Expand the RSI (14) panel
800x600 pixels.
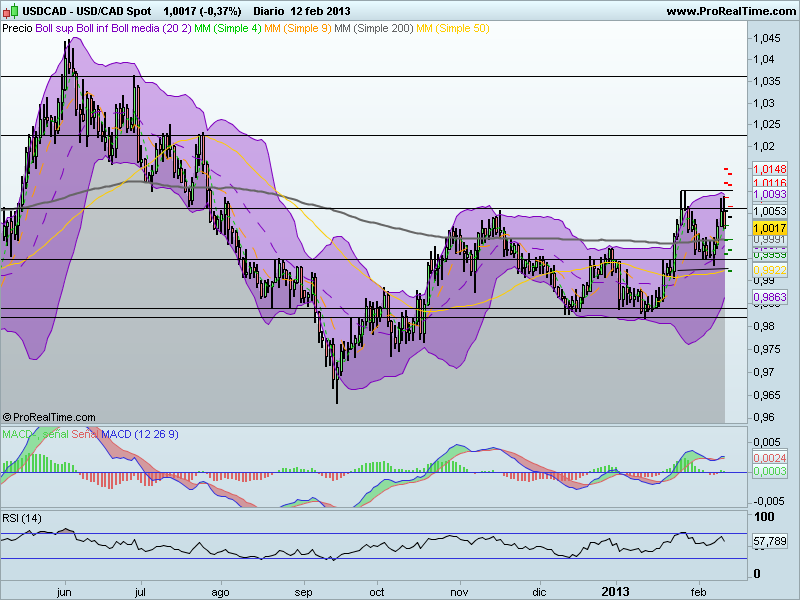[22, 519]
